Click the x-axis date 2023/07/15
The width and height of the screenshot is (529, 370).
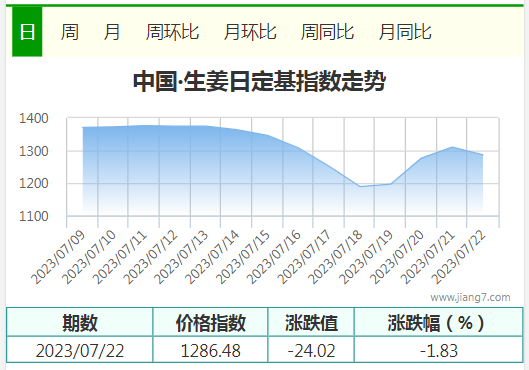point(243,258)
